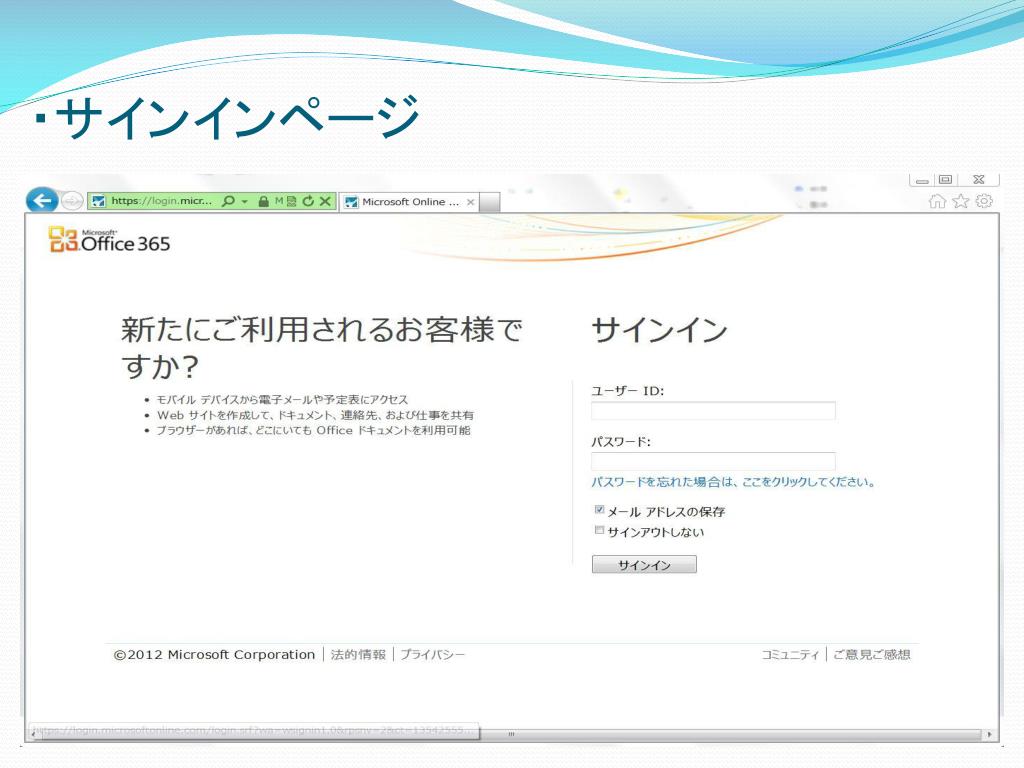Screen dimensions: 1024x768
Task: Click the padlock security icon
Action: (263, 201)
